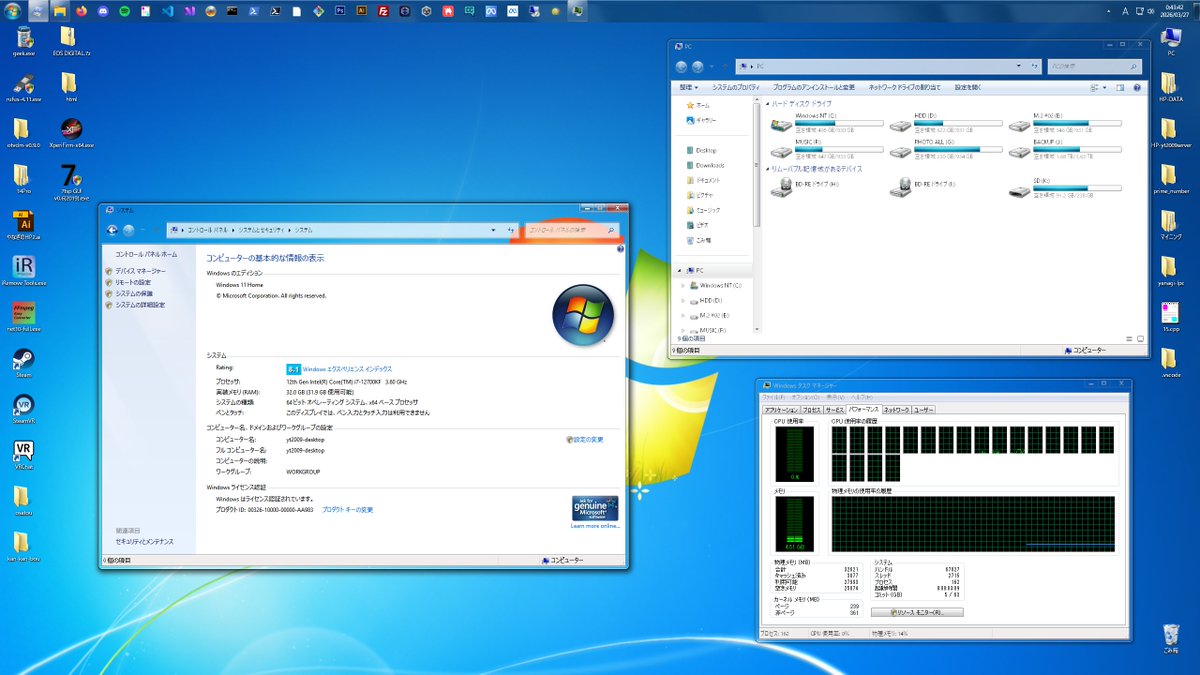
Task: Switch to サービス tab in Task Manager
Action: tap(835, 410)
